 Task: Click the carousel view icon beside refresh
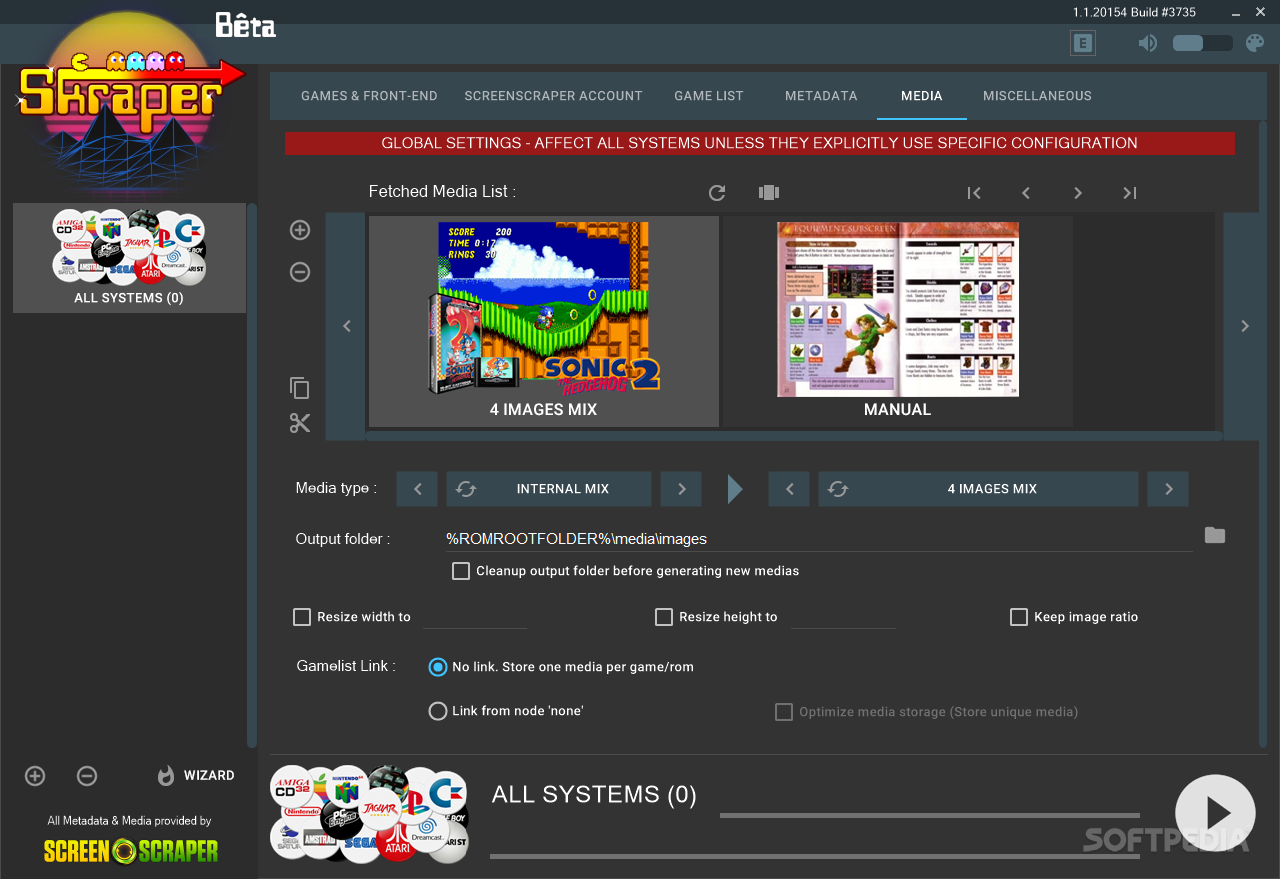768,193
